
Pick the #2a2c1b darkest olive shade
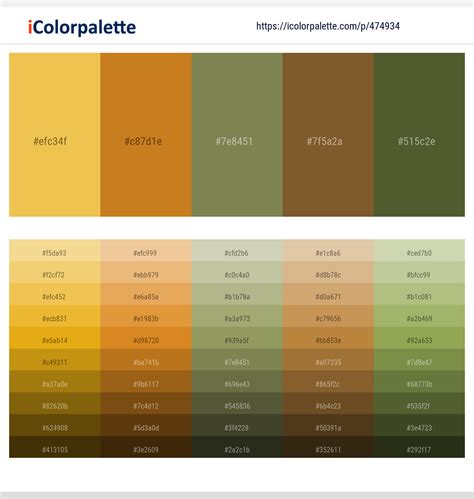[237, 447]
